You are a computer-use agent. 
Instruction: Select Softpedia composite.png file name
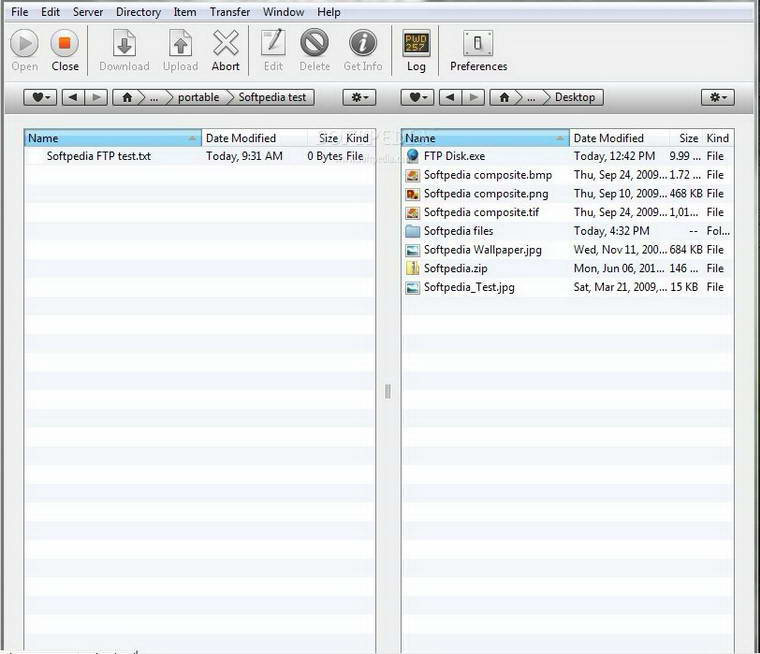[x=486, y=194]
